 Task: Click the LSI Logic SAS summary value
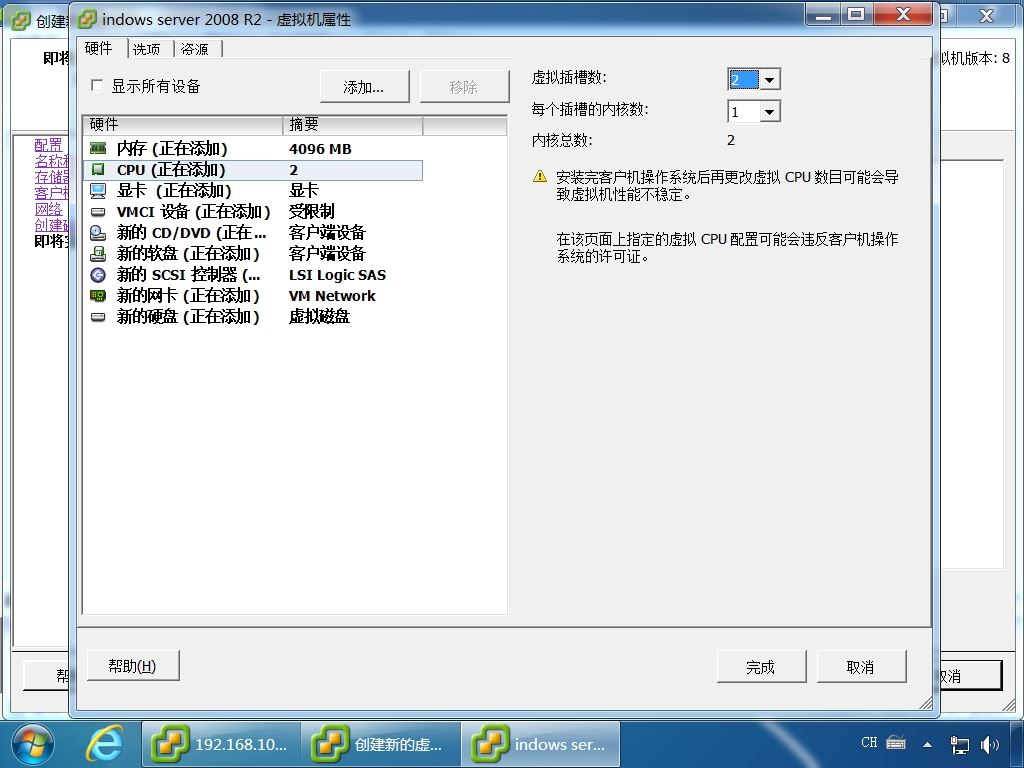(338, 275)
